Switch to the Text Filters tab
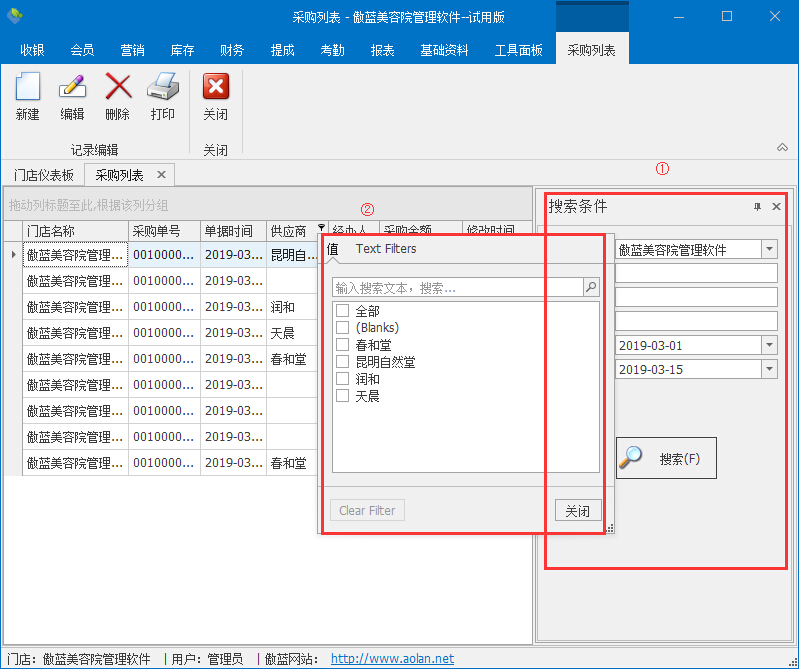The width and height of the screenshot is (799, 669). [x=386, y=249]
